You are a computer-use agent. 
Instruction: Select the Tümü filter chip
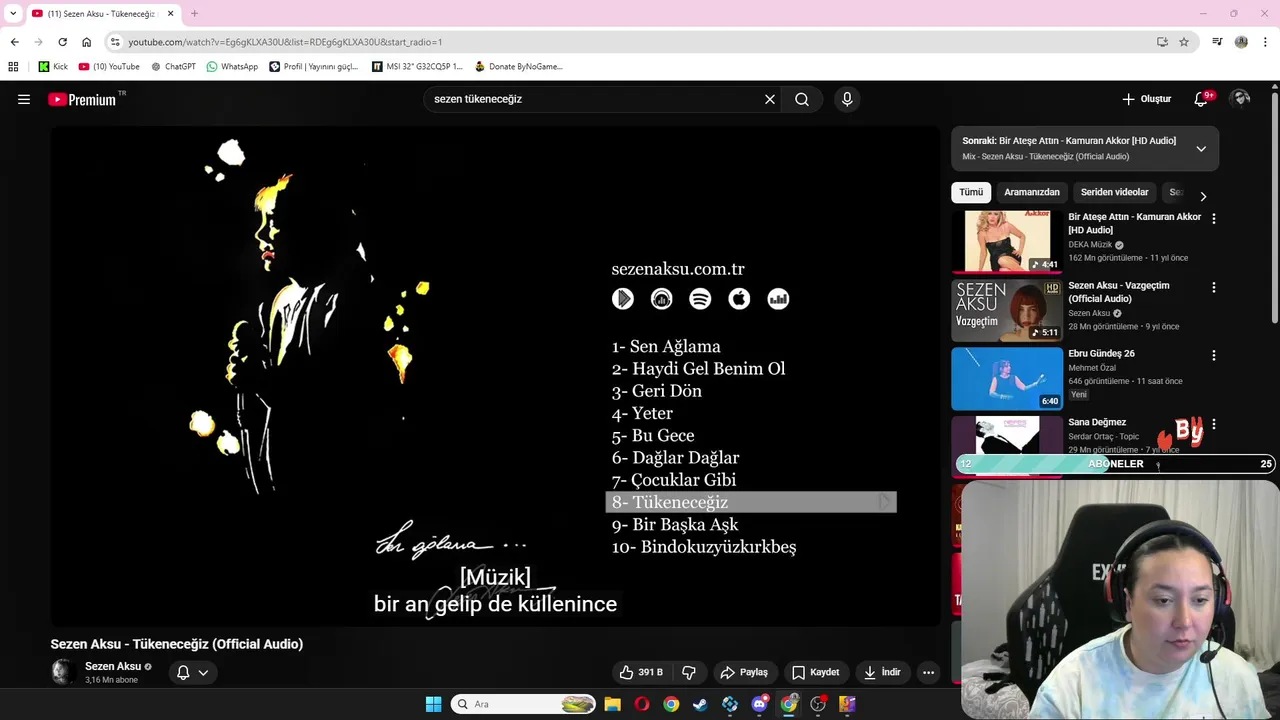pos(971,192)
